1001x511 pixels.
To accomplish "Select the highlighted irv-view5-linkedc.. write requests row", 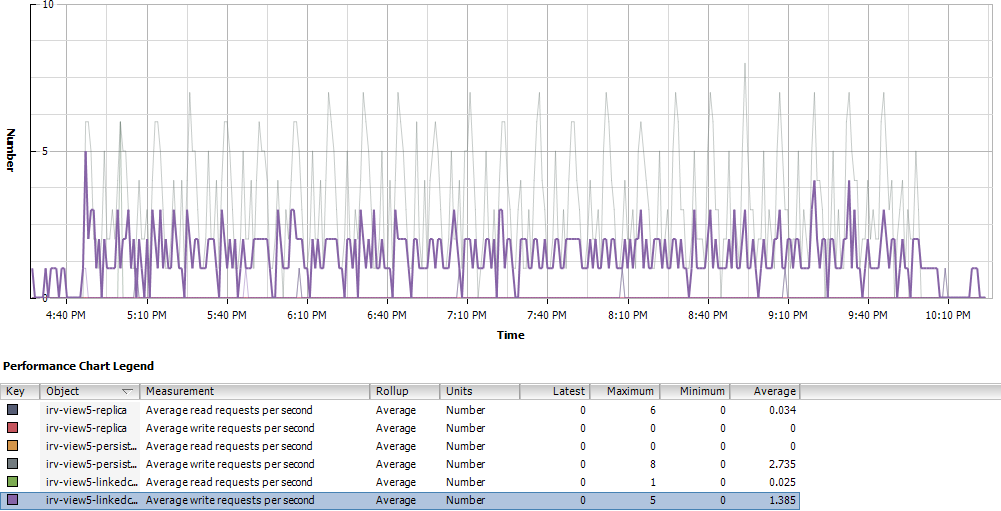I will pos(400,500).
